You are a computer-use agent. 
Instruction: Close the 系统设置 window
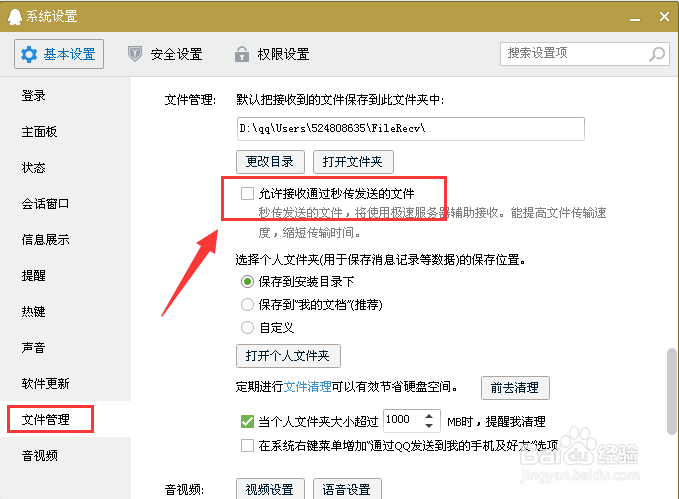coord(664,16)
